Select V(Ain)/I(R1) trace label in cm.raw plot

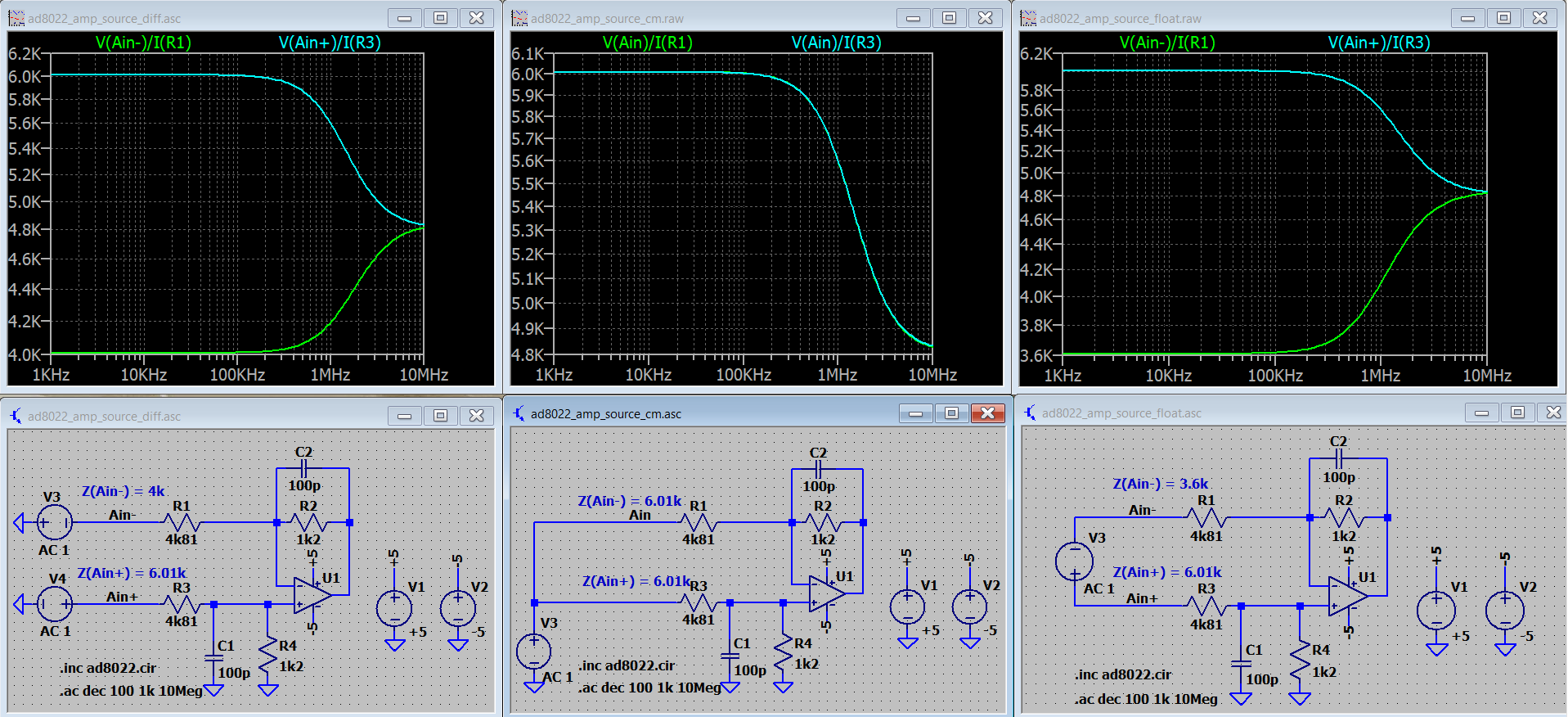647,43
